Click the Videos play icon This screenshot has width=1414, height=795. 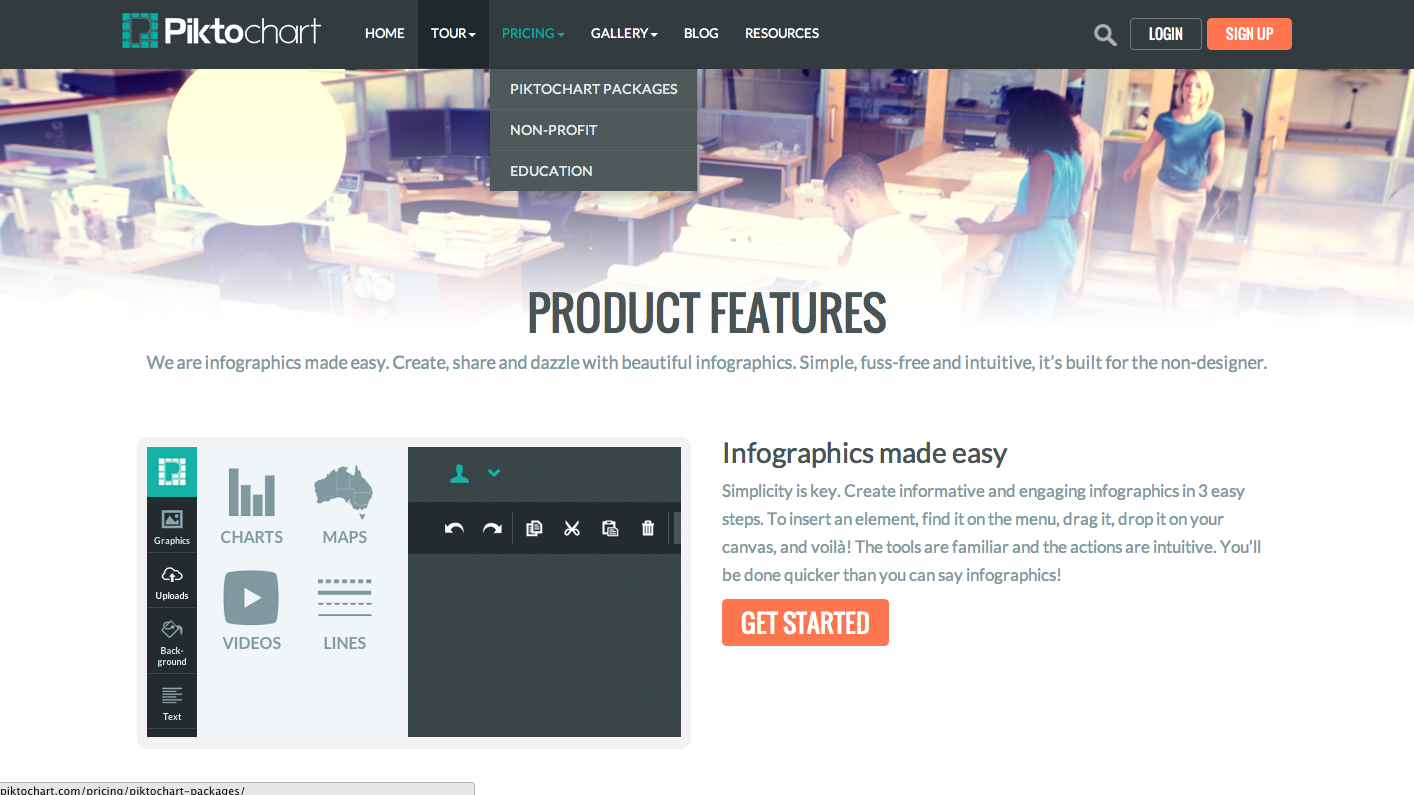251,597
